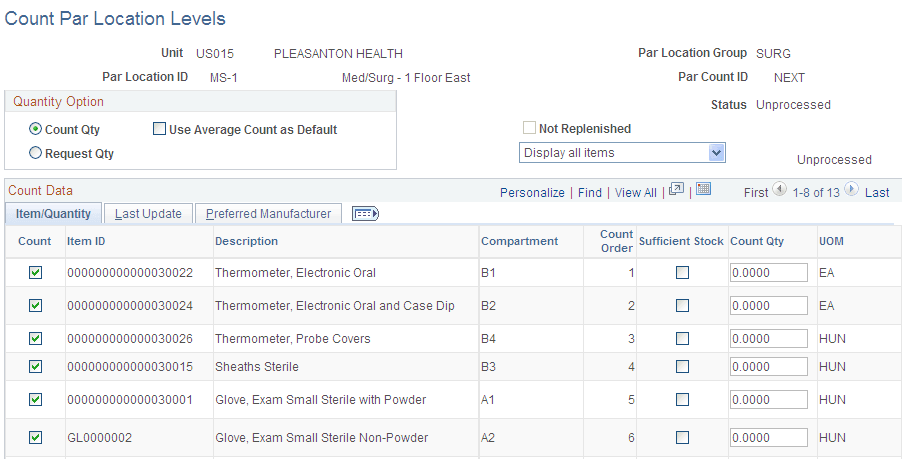The width and height of the screenshot is (902, 459).
Task: Check Sufficient Stock for compartment A1
Action: tap(682, 399)
